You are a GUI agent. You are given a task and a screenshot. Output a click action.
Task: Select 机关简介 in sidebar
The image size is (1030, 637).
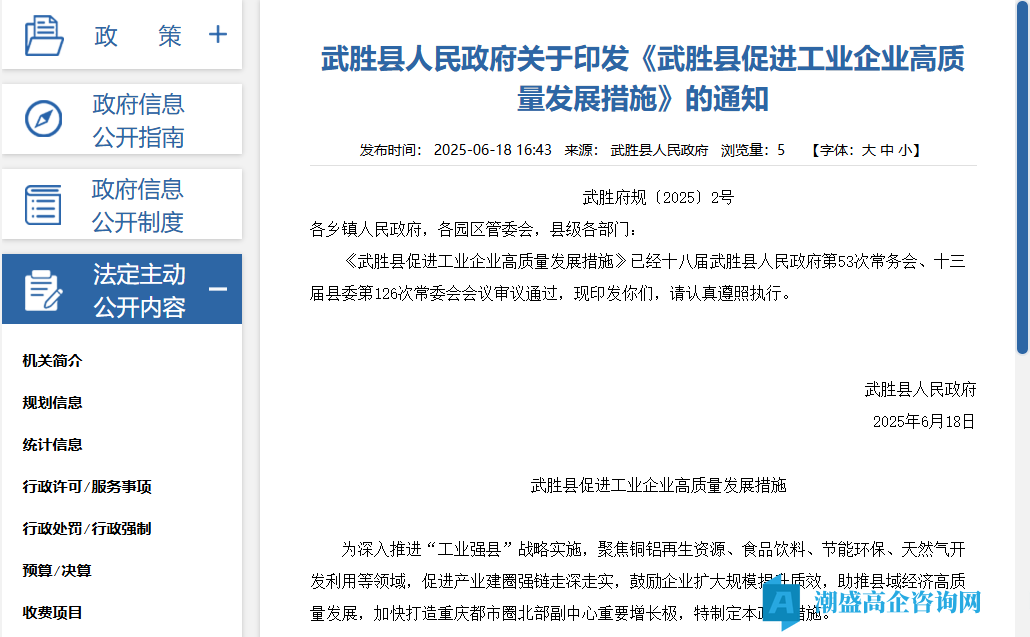pos(52,361)
